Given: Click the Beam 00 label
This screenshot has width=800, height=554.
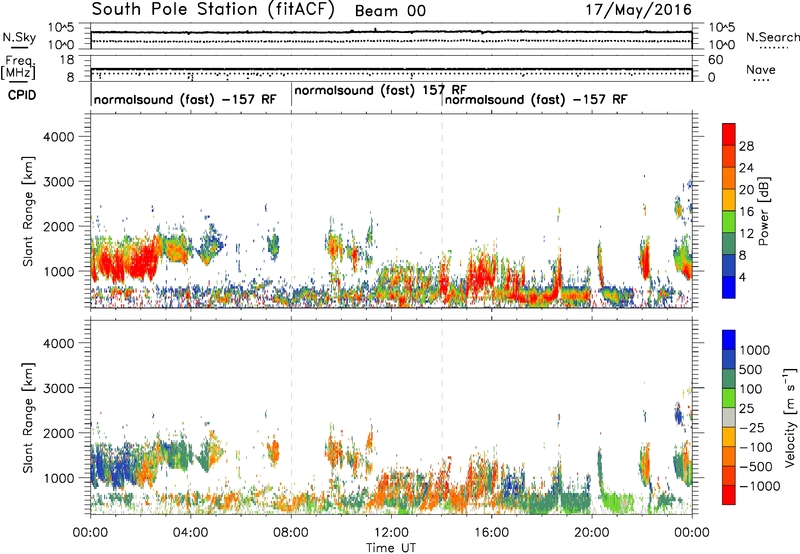Looking at the screenshot, I should point(390,11).
